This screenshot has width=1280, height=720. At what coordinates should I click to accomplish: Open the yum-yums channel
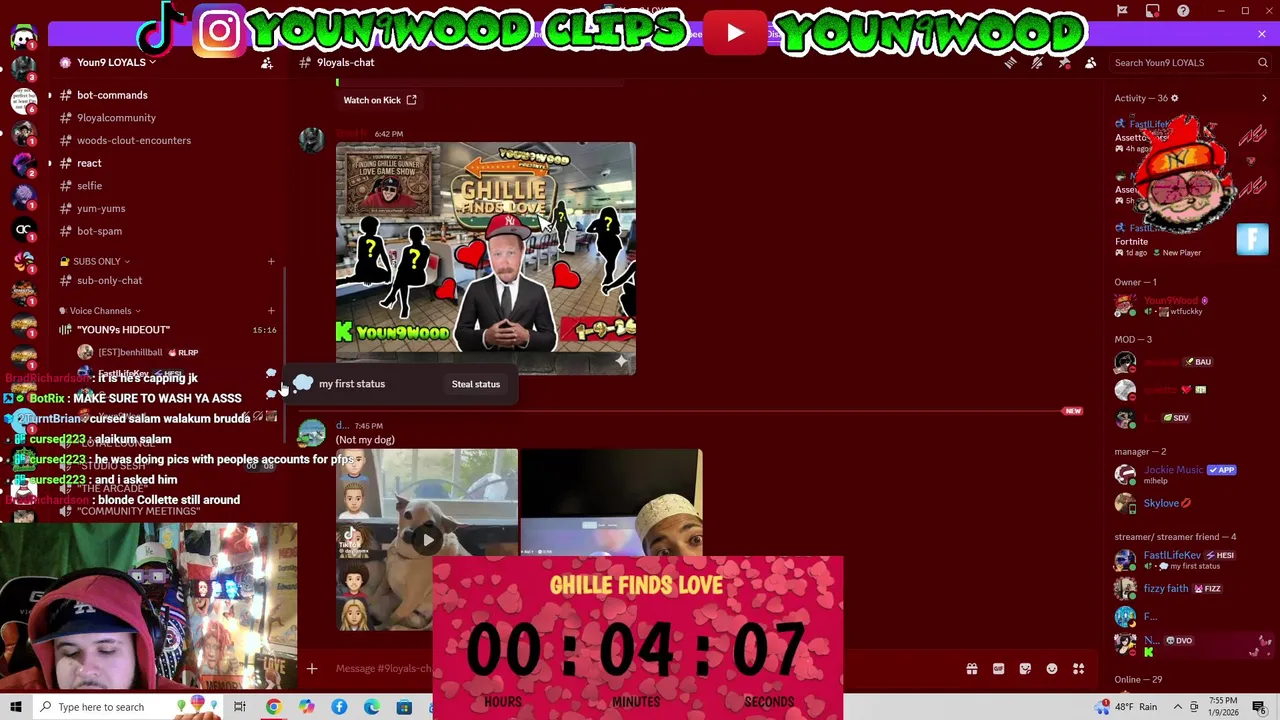101,208
